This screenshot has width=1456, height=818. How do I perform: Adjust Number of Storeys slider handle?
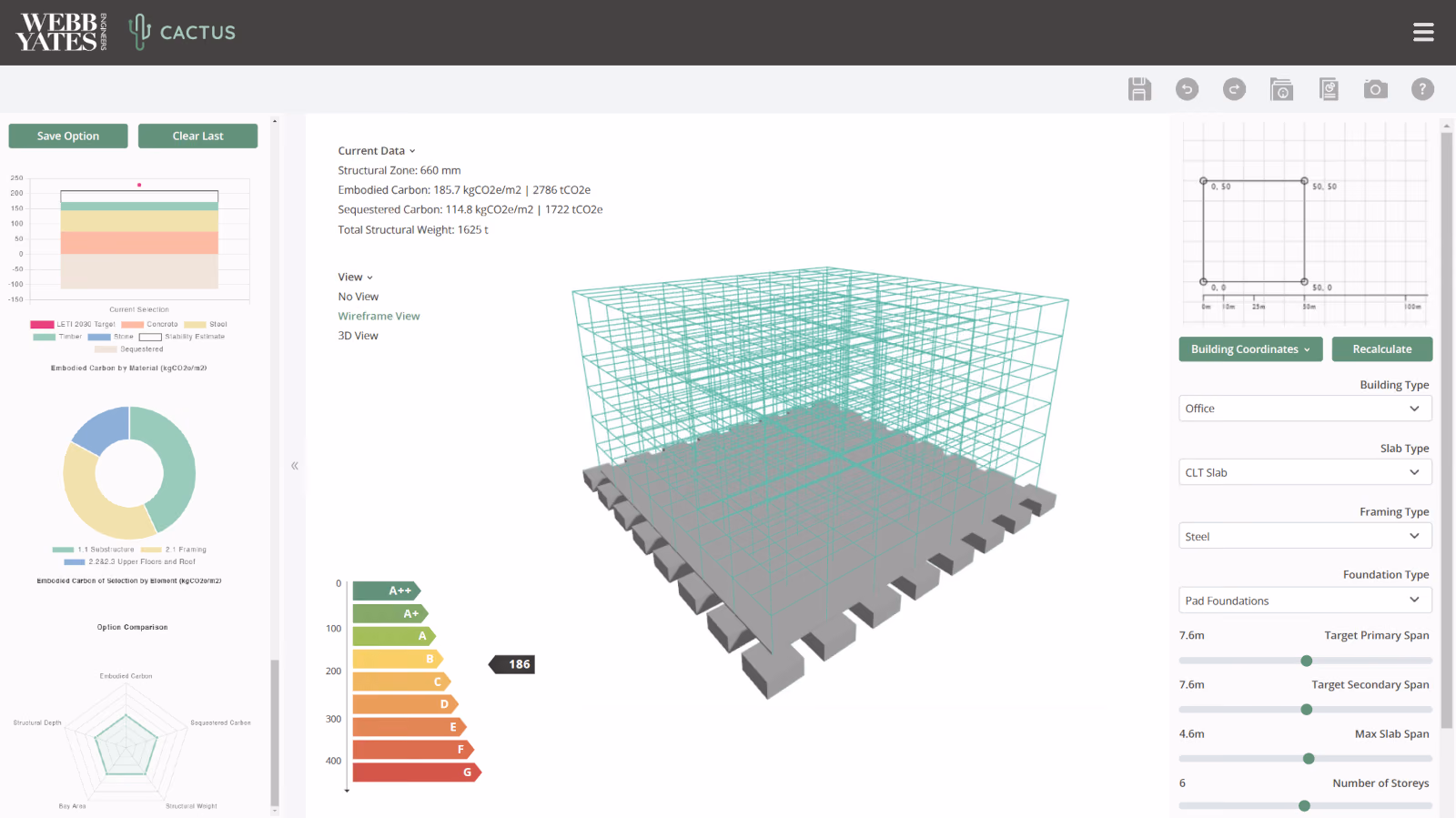point(1304,806)
